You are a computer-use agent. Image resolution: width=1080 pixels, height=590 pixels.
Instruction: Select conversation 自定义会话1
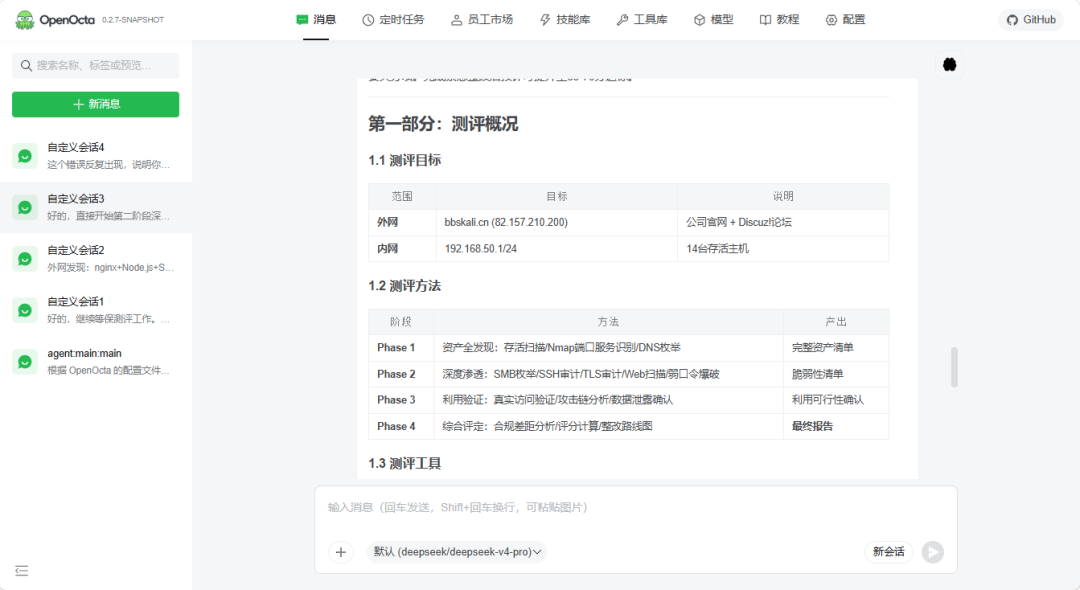[x=96, y=310]
